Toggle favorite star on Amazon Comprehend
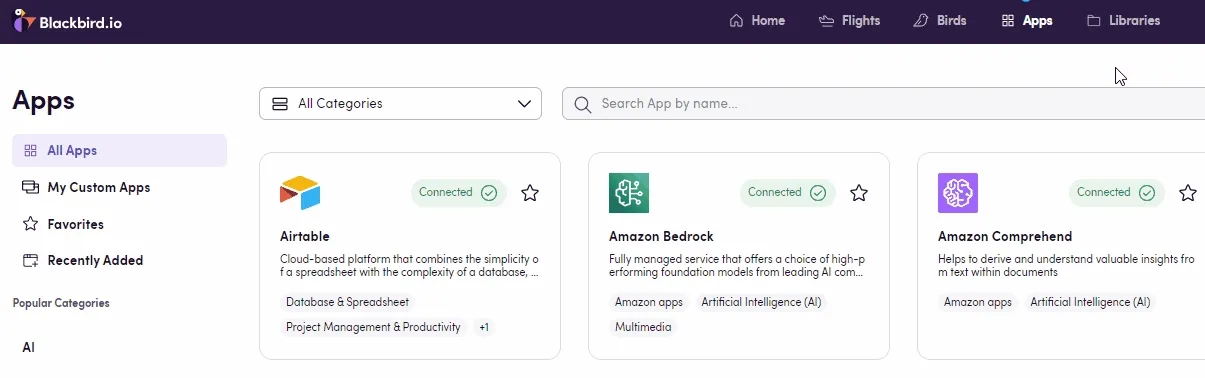Image resolution: width=1205 pixels, height=378 pixels. tap(1188, 193)
